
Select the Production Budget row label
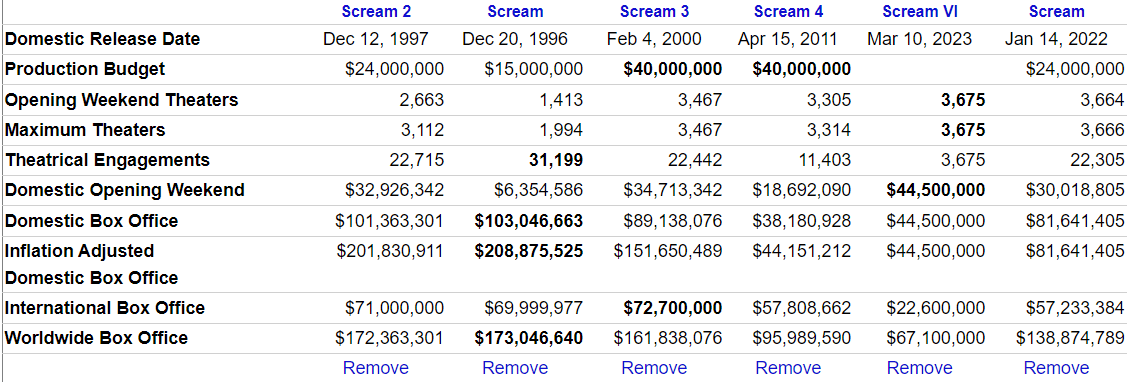85,69
